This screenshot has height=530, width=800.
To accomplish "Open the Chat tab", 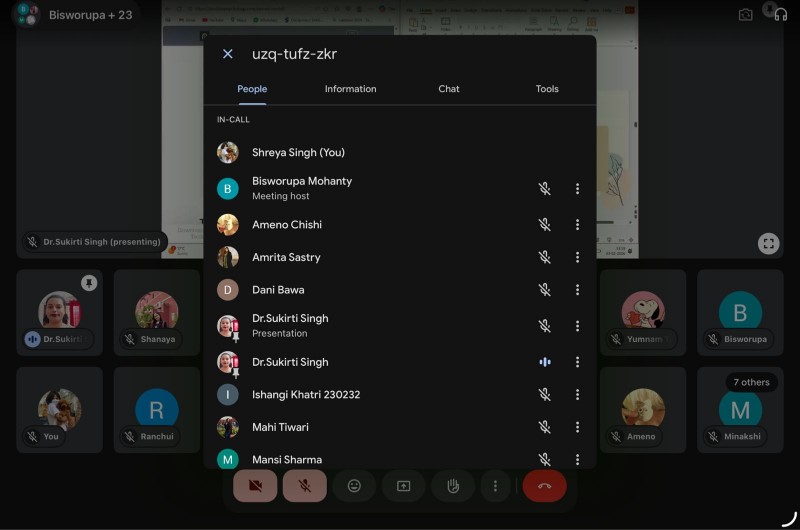I will tap(449, 89).
